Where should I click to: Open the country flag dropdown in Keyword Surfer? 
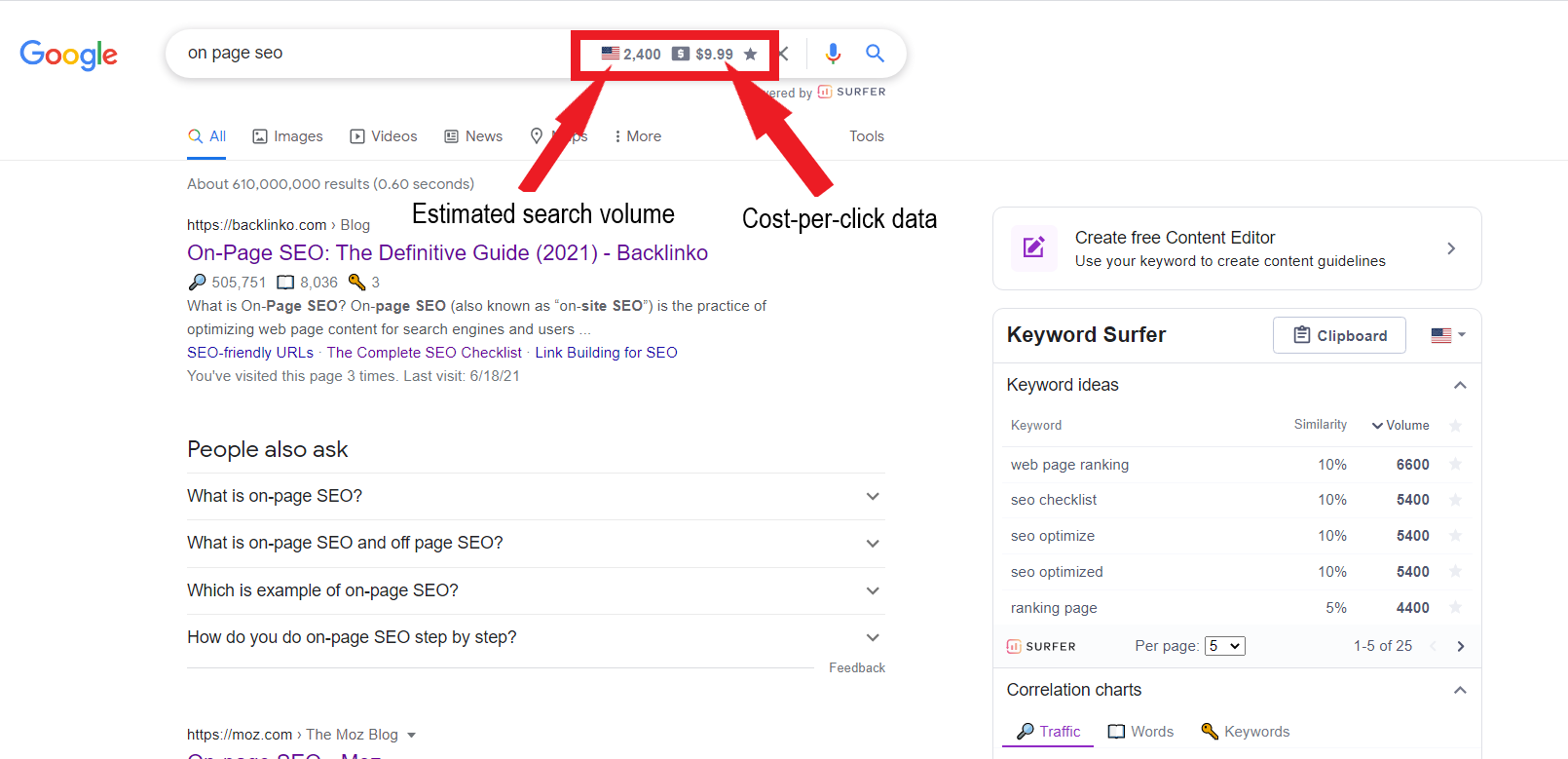[x=1448, y=335]
